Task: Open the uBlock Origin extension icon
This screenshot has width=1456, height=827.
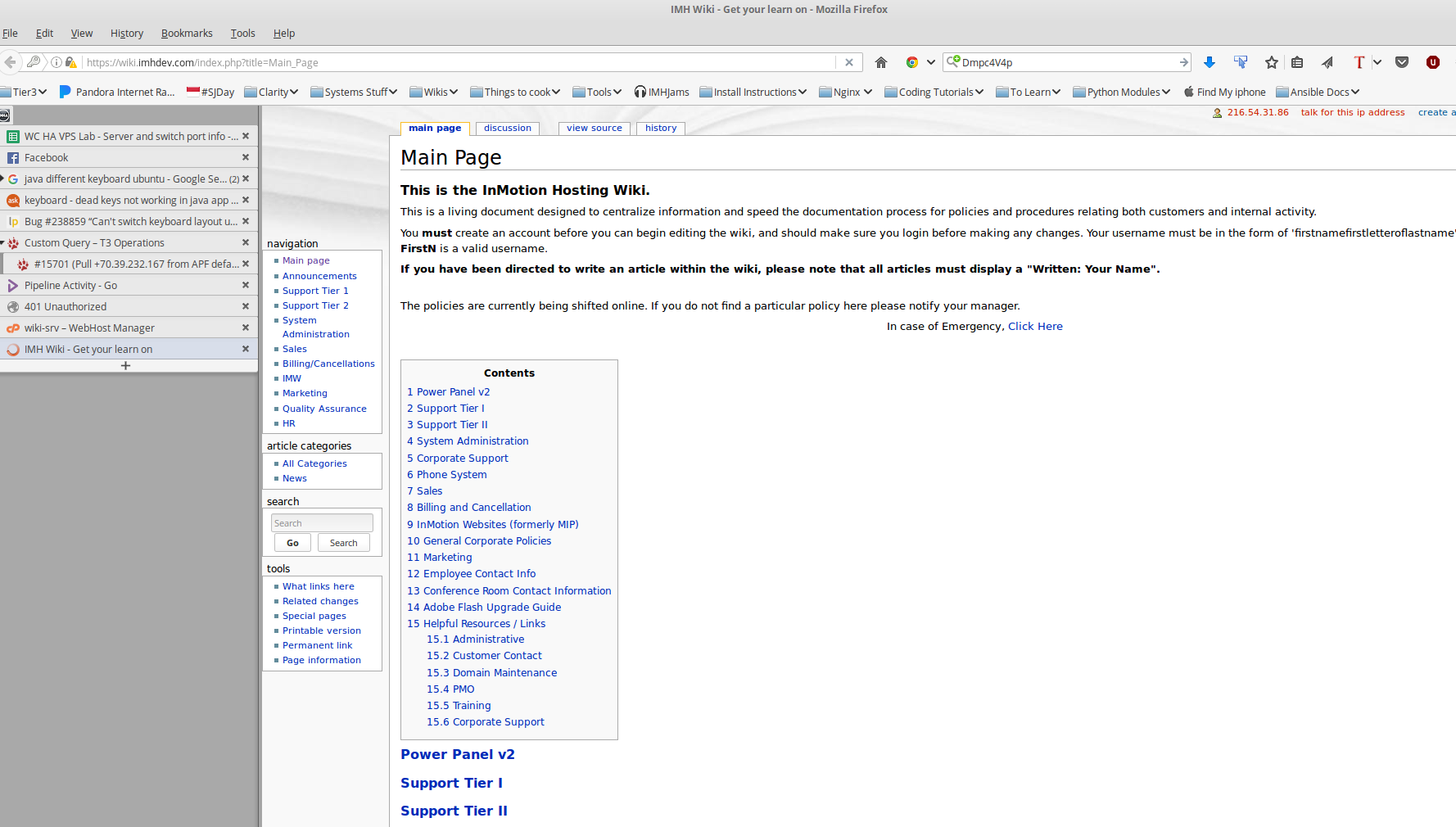Action: pos(1432,62)
